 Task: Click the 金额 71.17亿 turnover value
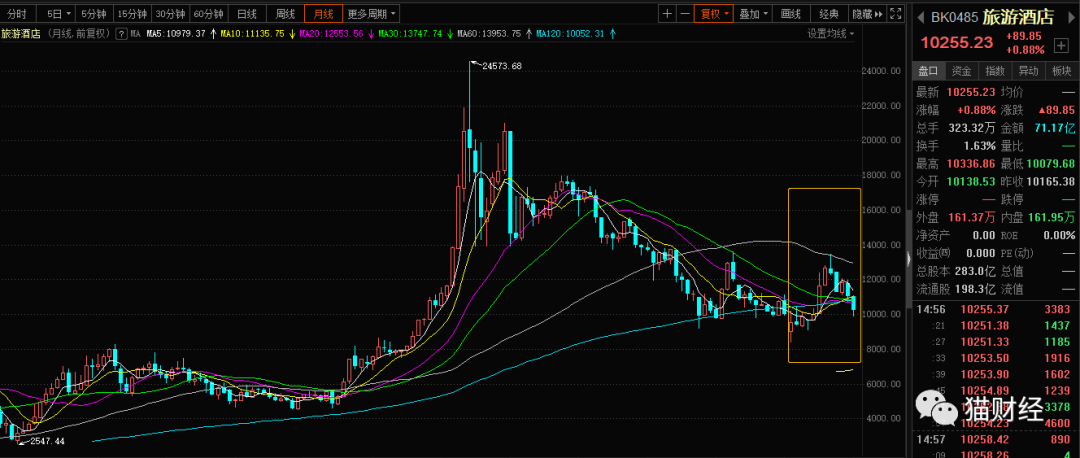[1057, 127]
